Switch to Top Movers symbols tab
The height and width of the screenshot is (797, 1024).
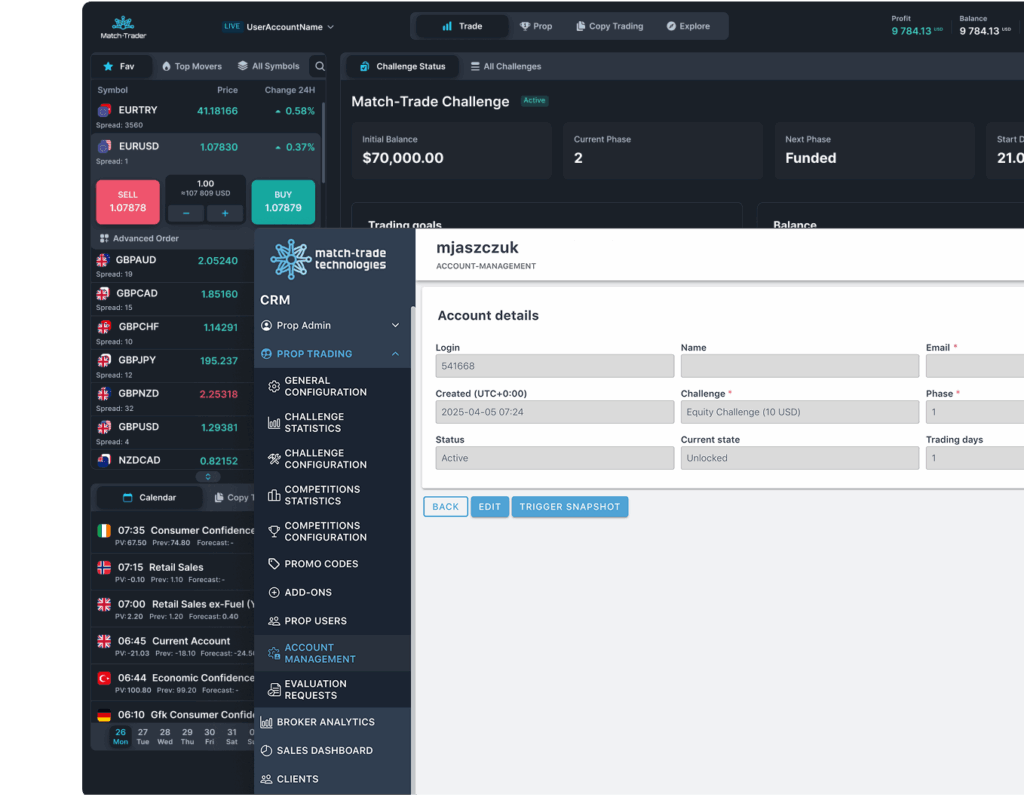tap(191, 67)
